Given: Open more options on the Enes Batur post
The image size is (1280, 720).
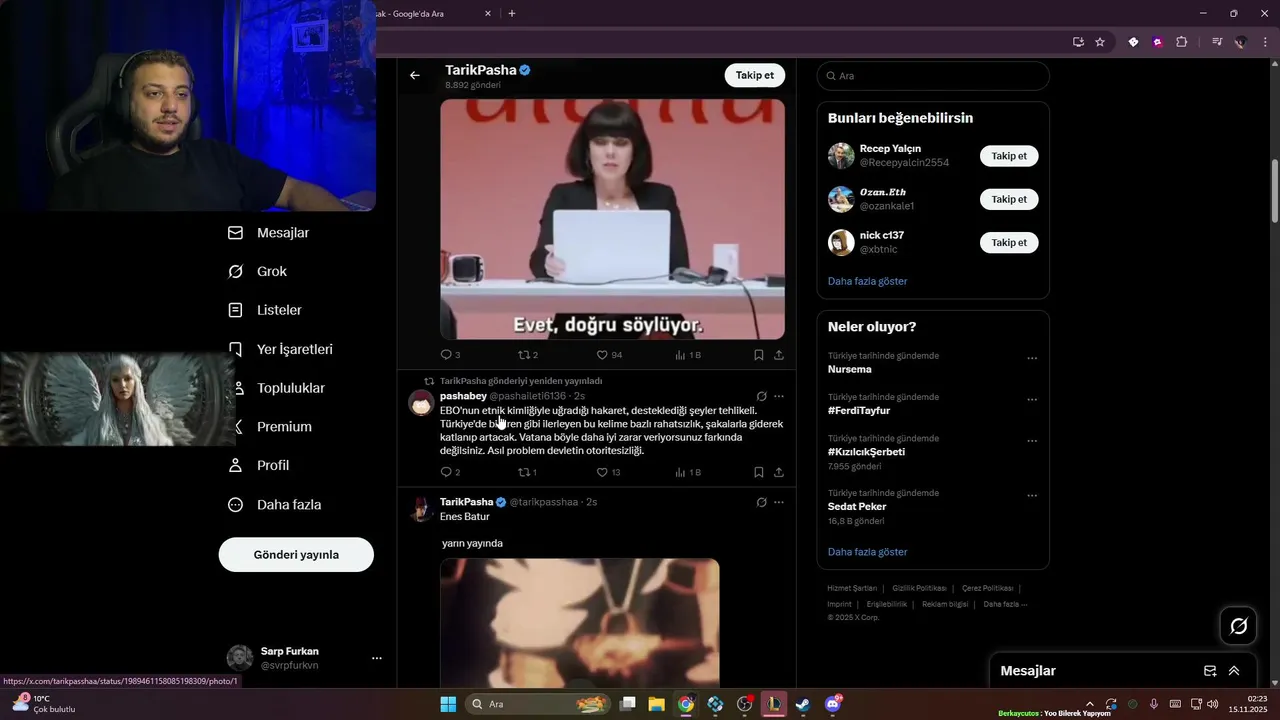Looking at the screenshot, I should click(x=779, y=502).
